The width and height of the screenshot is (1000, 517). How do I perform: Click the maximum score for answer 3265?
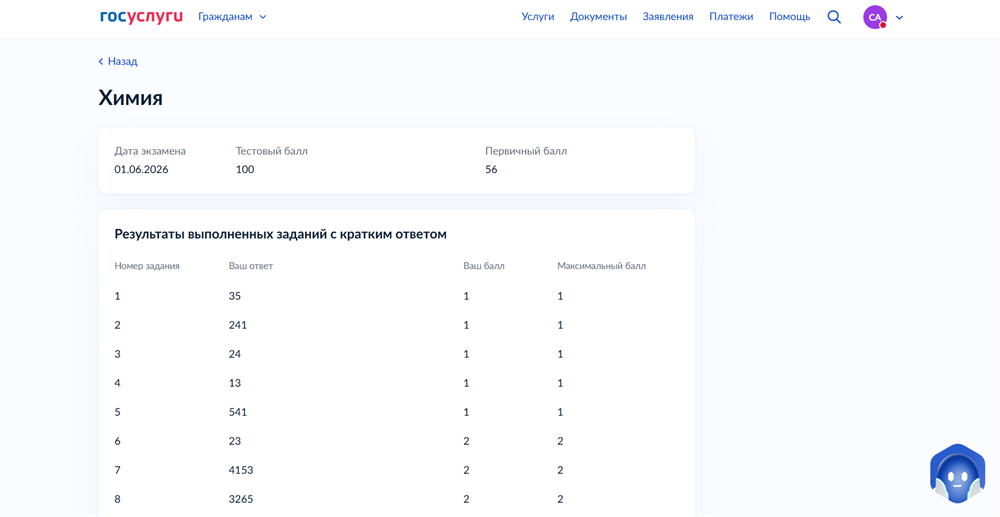[x=560, y=499]
